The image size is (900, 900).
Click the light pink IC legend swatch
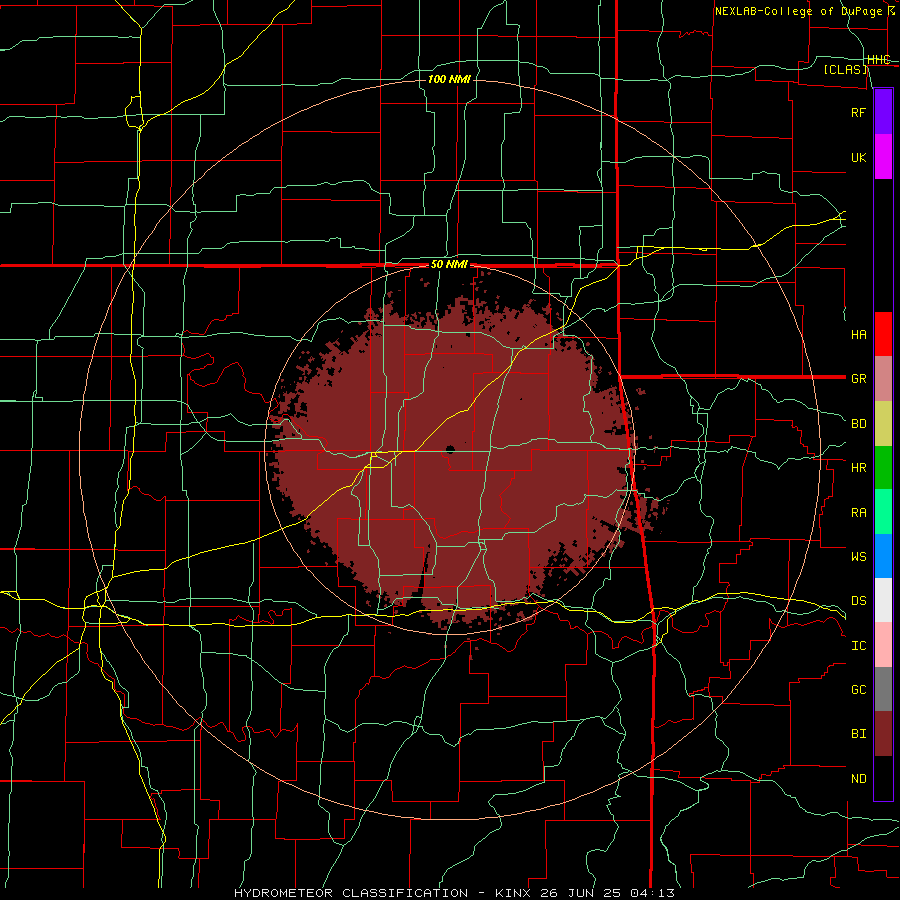pos(883,645)
